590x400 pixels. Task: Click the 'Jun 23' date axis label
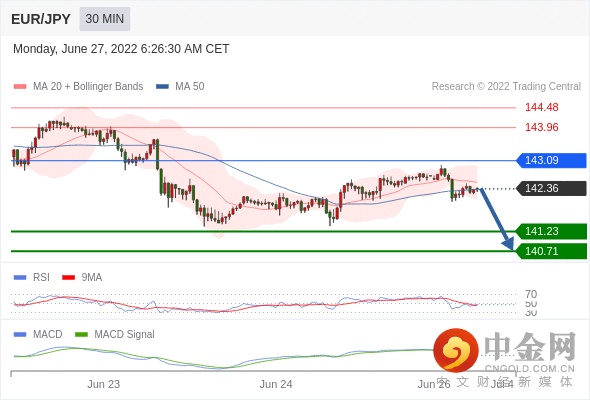coord(103,384)
